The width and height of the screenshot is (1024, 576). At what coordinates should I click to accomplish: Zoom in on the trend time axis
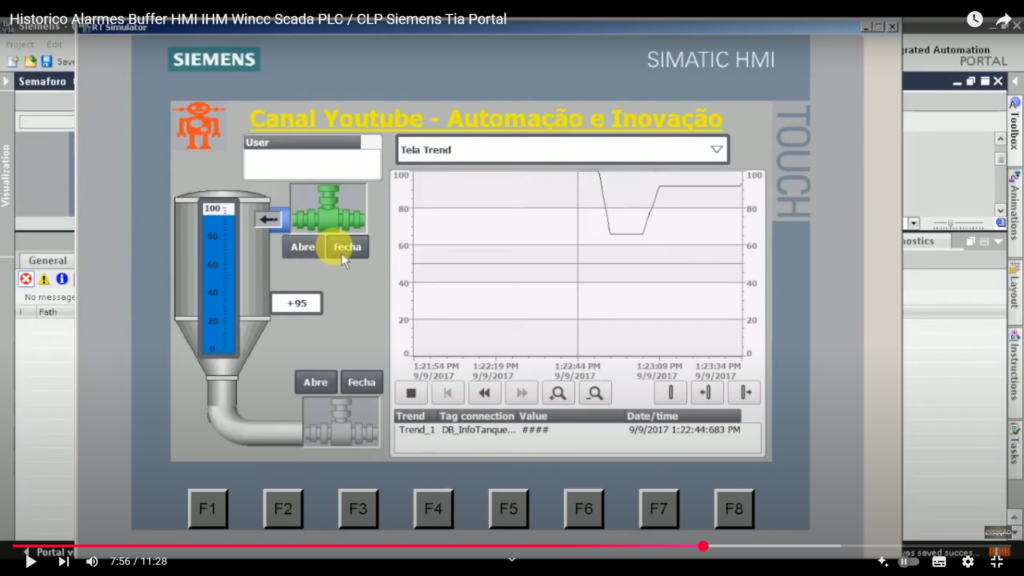pos(558,393)
